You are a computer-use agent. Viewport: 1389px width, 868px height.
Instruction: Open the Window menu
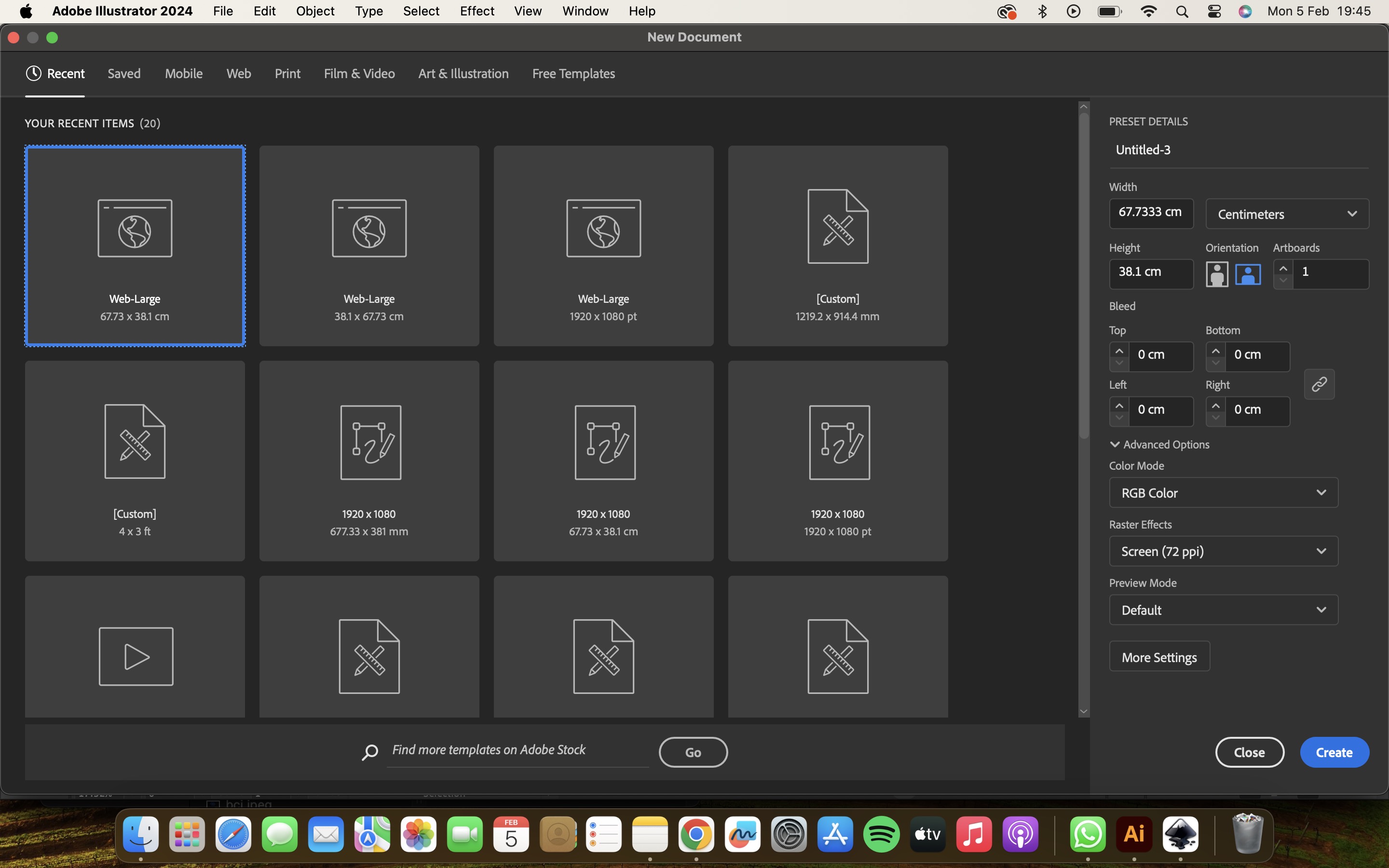click(x=585, y=11)
